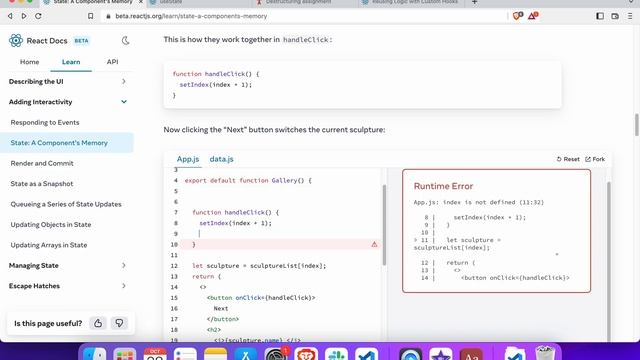
Task: Open Finder from the dock
Action: pos(94,354)
